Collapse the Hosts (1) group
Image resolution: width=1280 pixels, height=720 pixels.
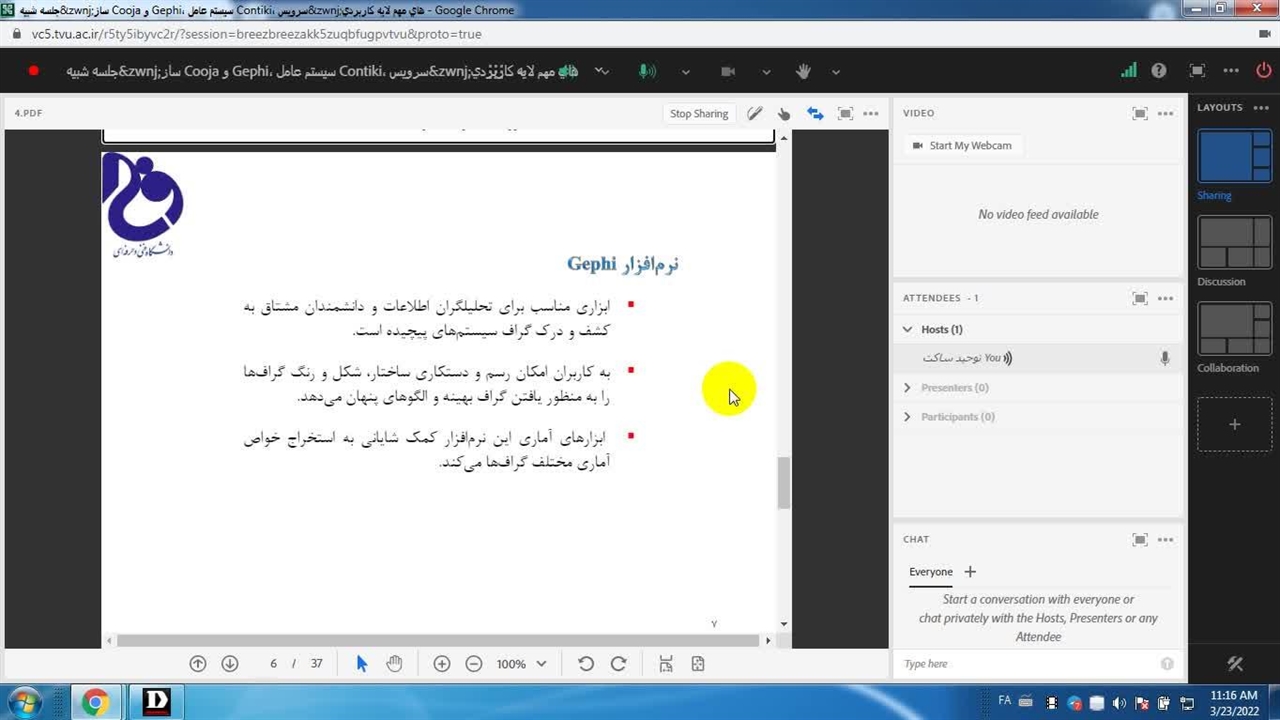[907, 329]
